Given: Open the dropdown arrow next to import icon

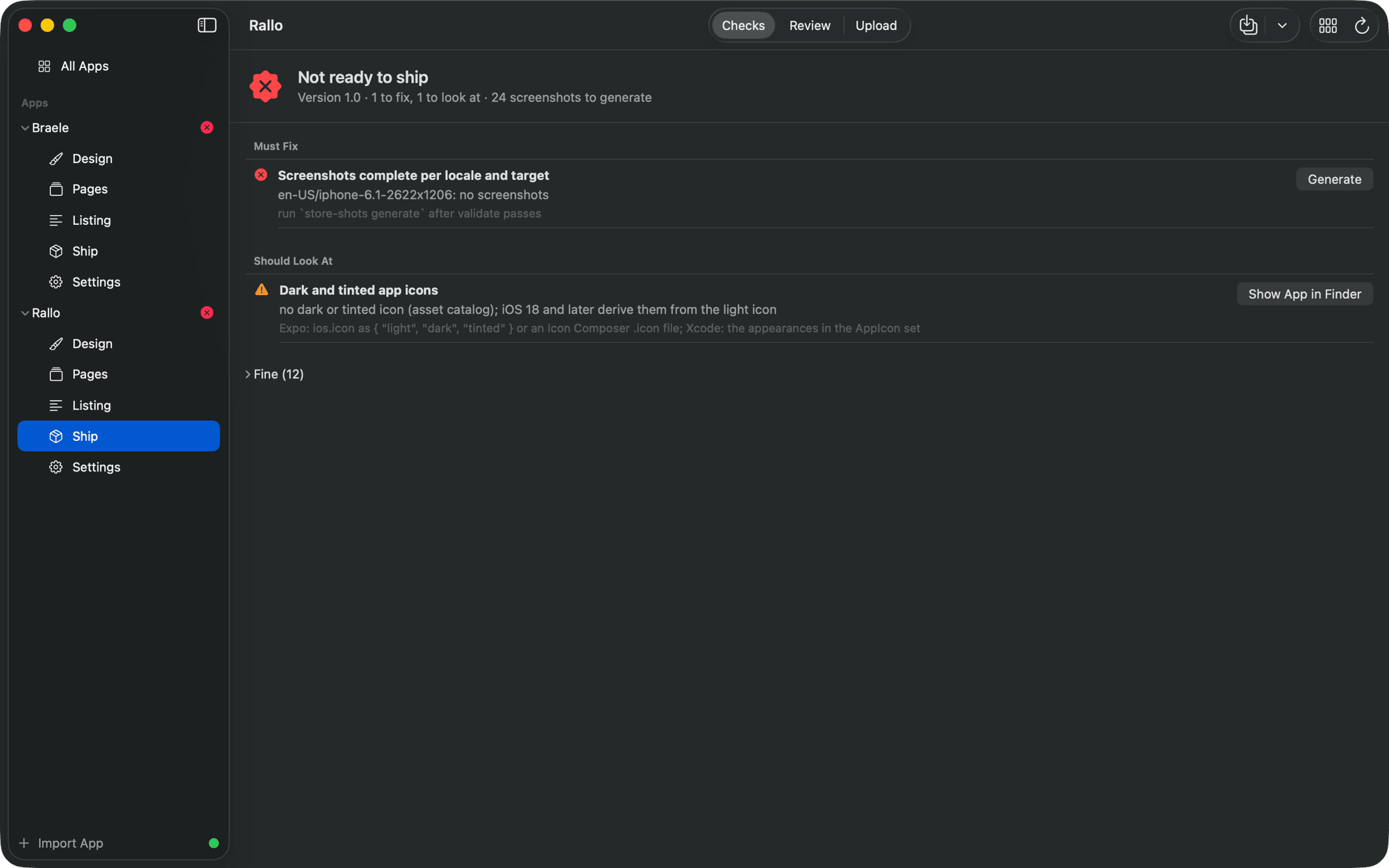Looking at the screenshot, I should pyautogui.click(x=1282, y=26).
